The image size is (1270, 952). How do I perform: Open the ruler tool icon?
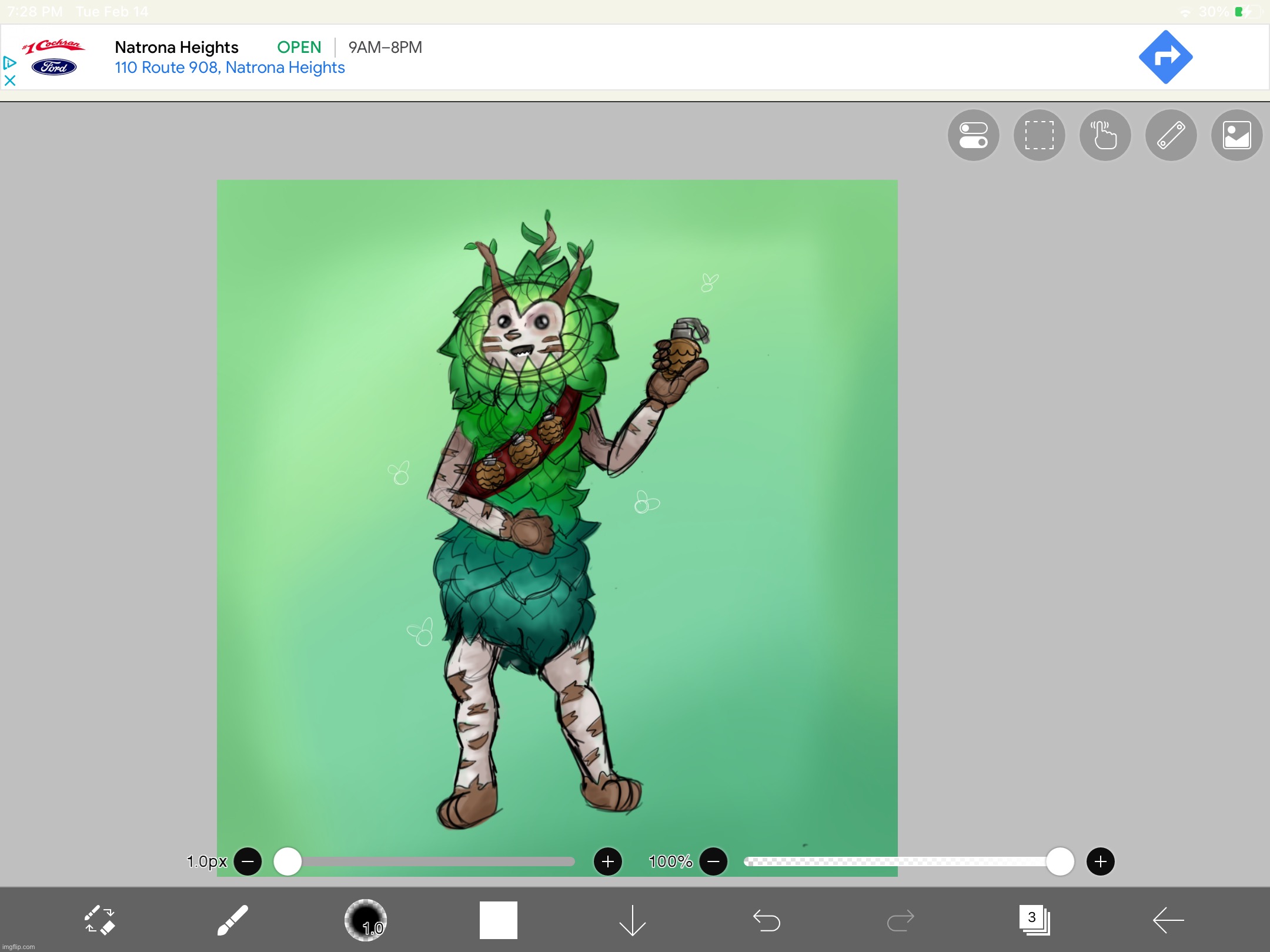1171,135
